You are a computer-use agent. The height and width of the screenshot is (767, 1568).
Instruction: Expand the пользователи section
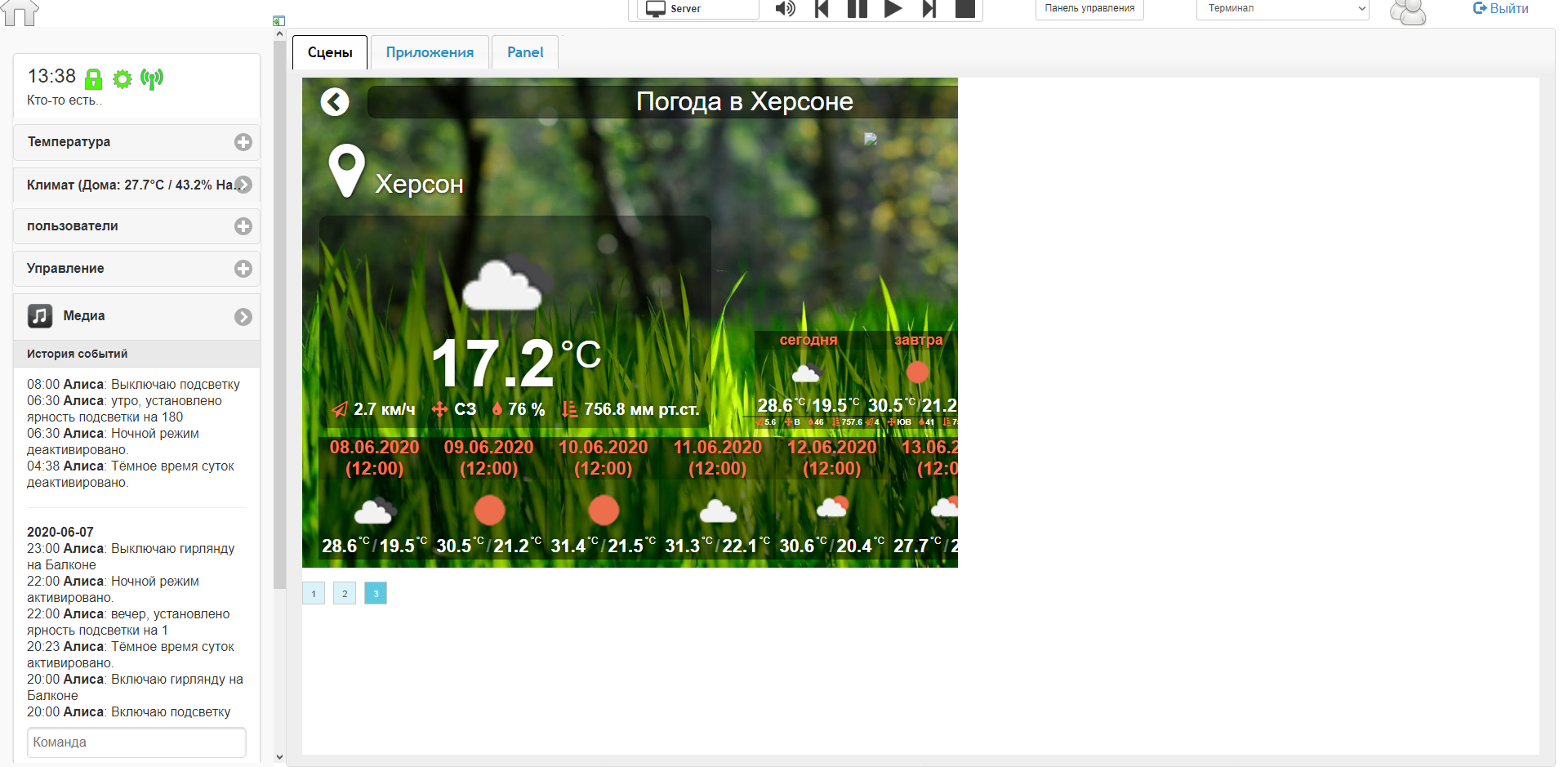tap(243, 226)
